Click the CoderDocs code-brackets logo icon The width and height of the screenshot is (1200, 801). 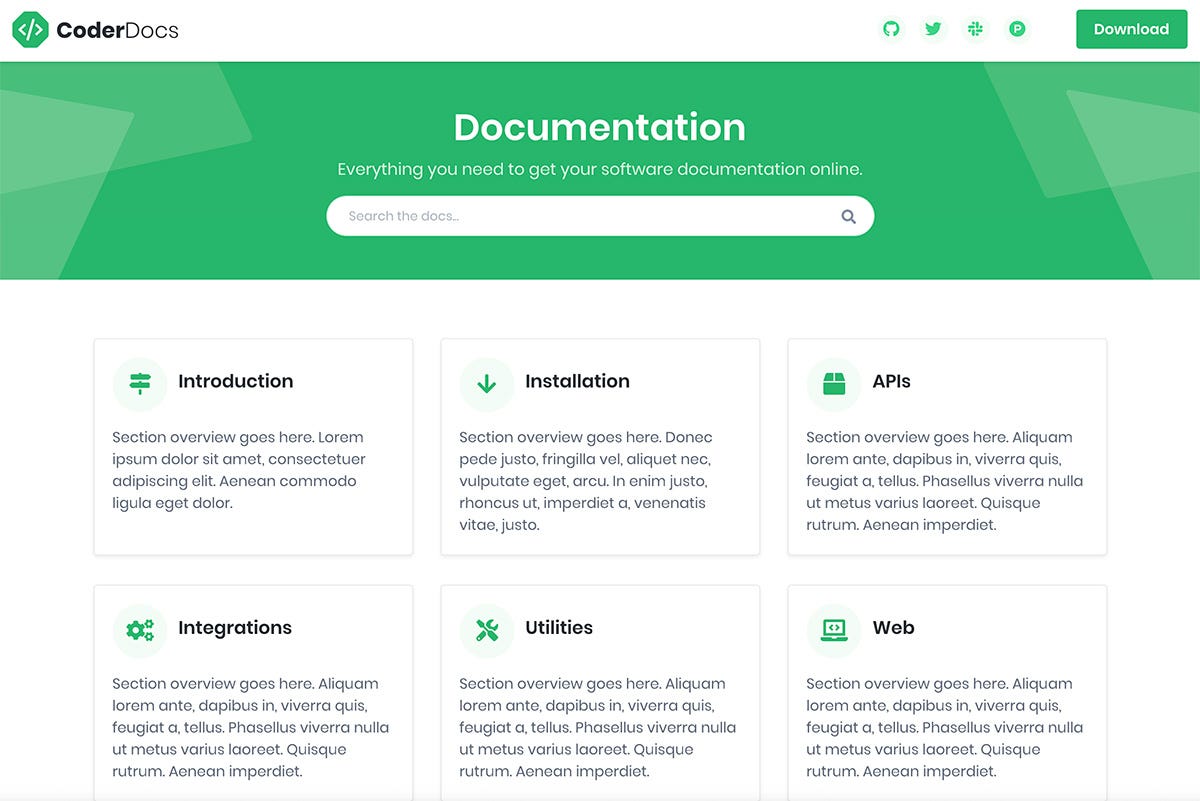click(31, 29)
